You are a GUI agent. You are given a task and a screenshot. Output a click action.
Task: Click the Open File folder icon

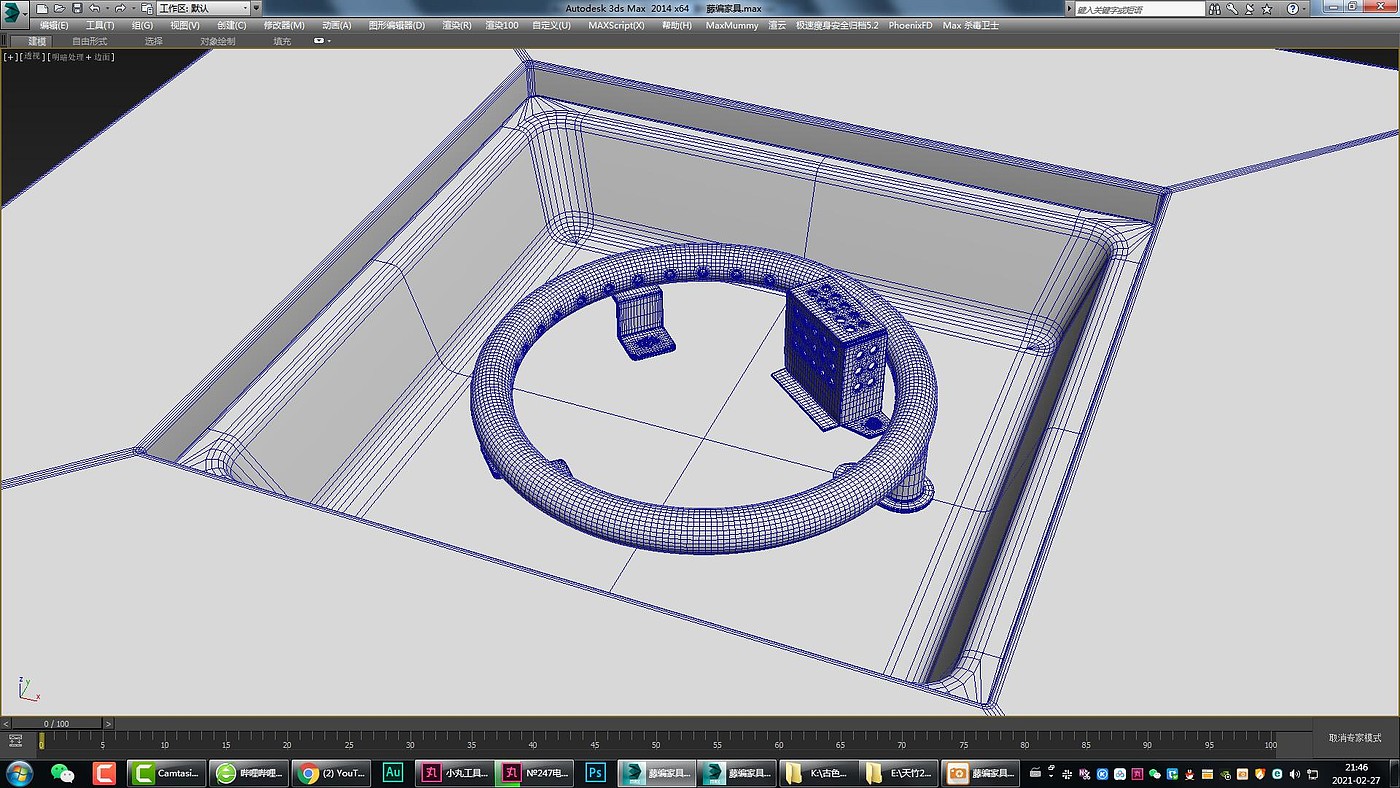click(x=59, y=8)
